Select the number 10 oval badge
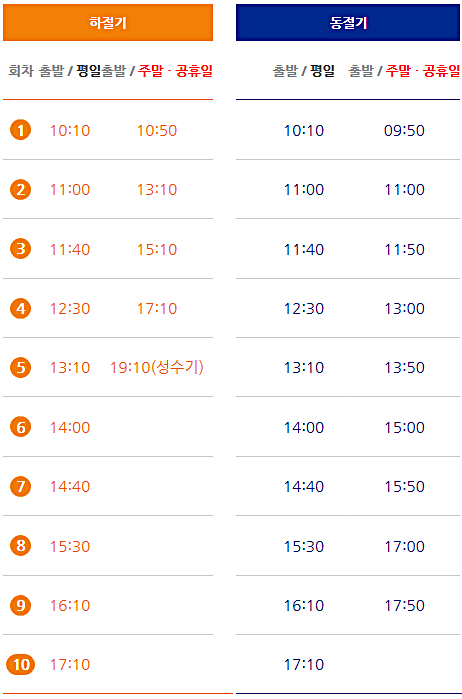This screenshot has height=699, width=462. (x=21, y=665)
